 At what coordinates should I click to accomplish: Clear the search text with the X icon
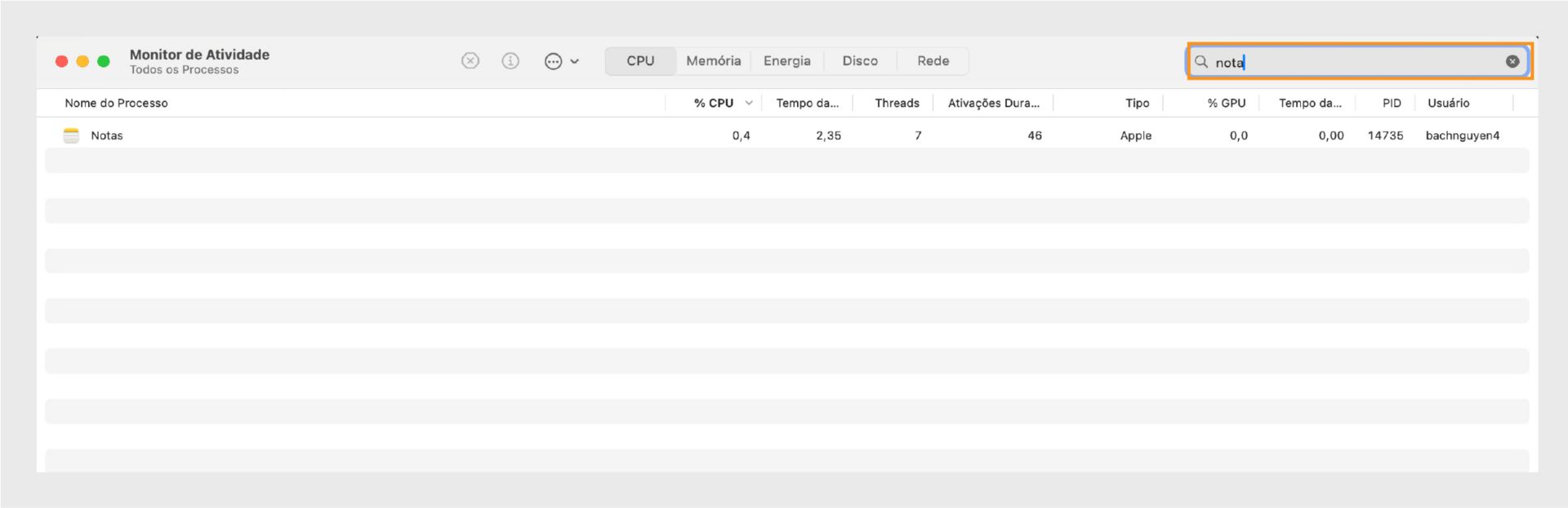1512,61
